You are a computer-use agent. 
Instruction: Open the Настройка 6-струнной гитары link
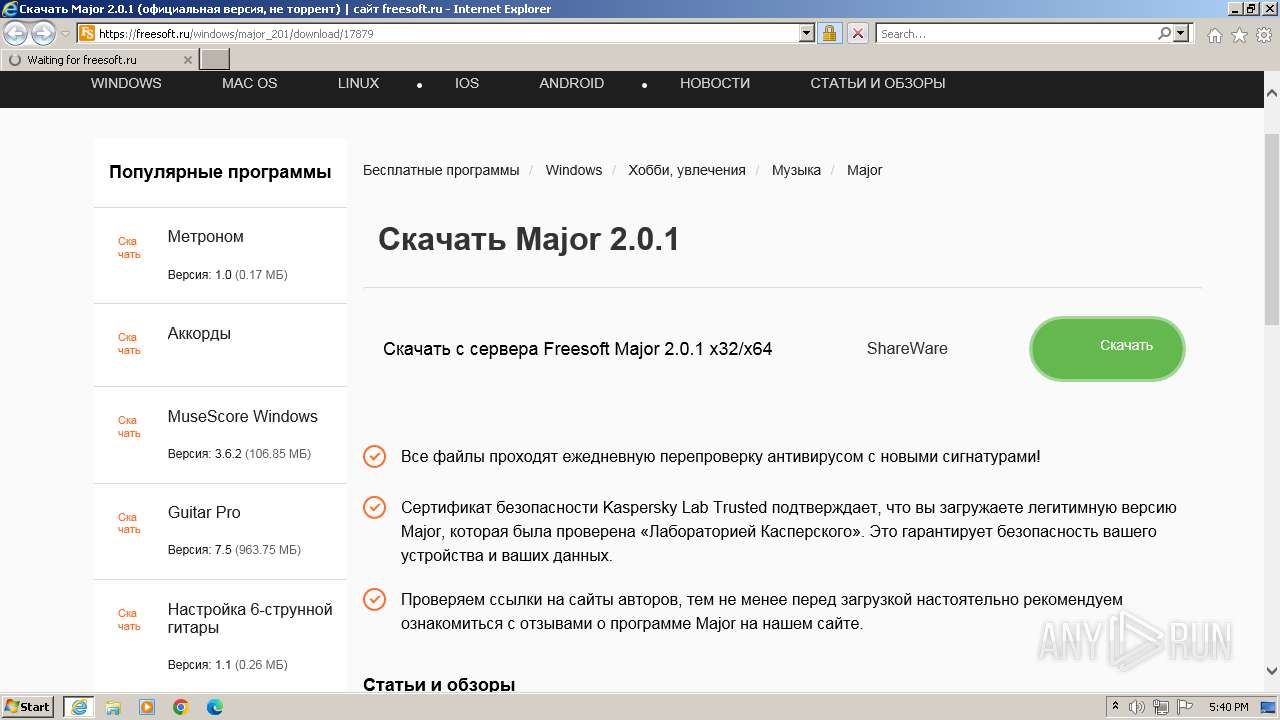(250, 619)
